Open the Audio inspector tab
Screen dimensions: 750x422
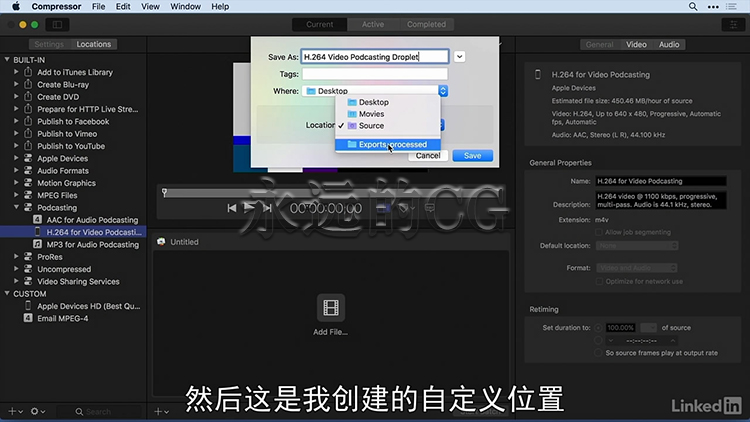pos(669,44)
